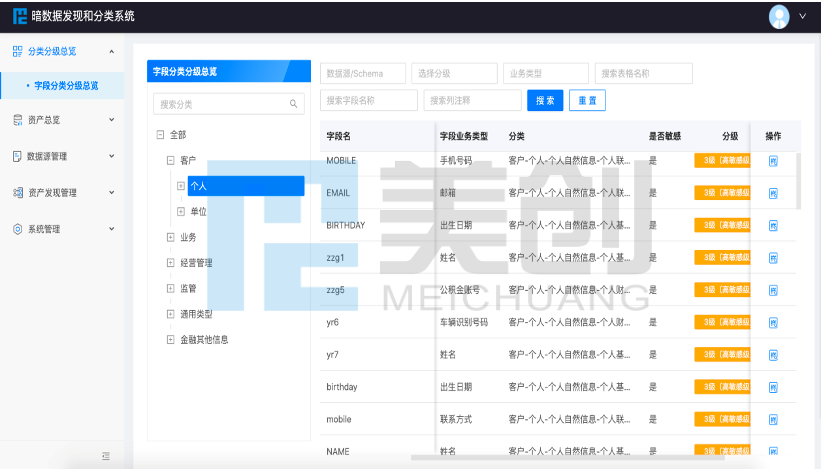Collapse the 客户 tree node toggle
This screenshot has width=822, height=474.
click(170, 160)
